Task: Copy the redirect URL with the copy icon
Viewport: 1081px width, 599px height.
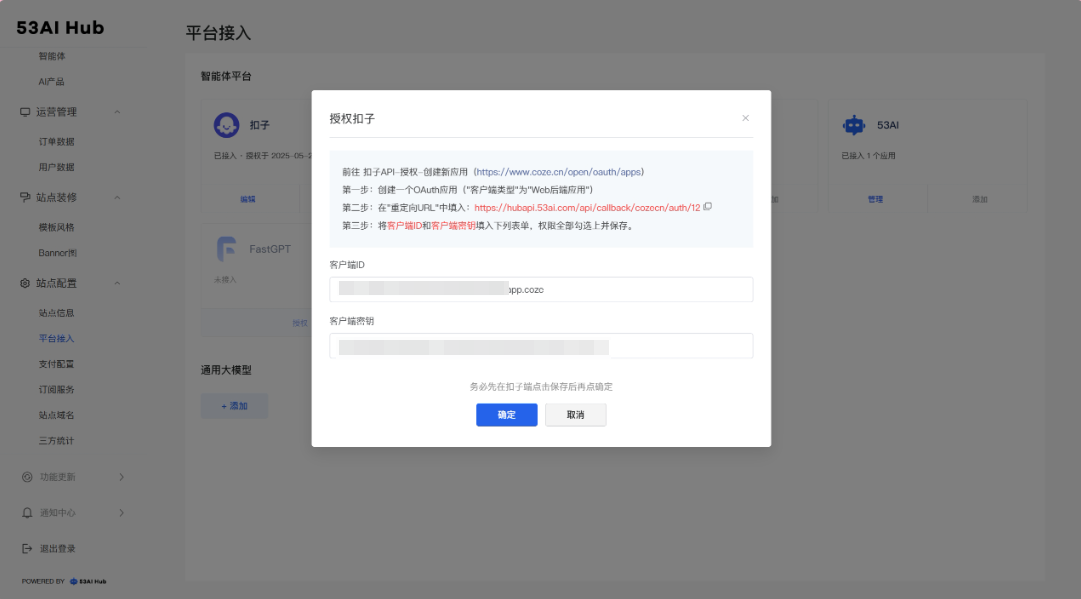Action: [x=707, y=206]
